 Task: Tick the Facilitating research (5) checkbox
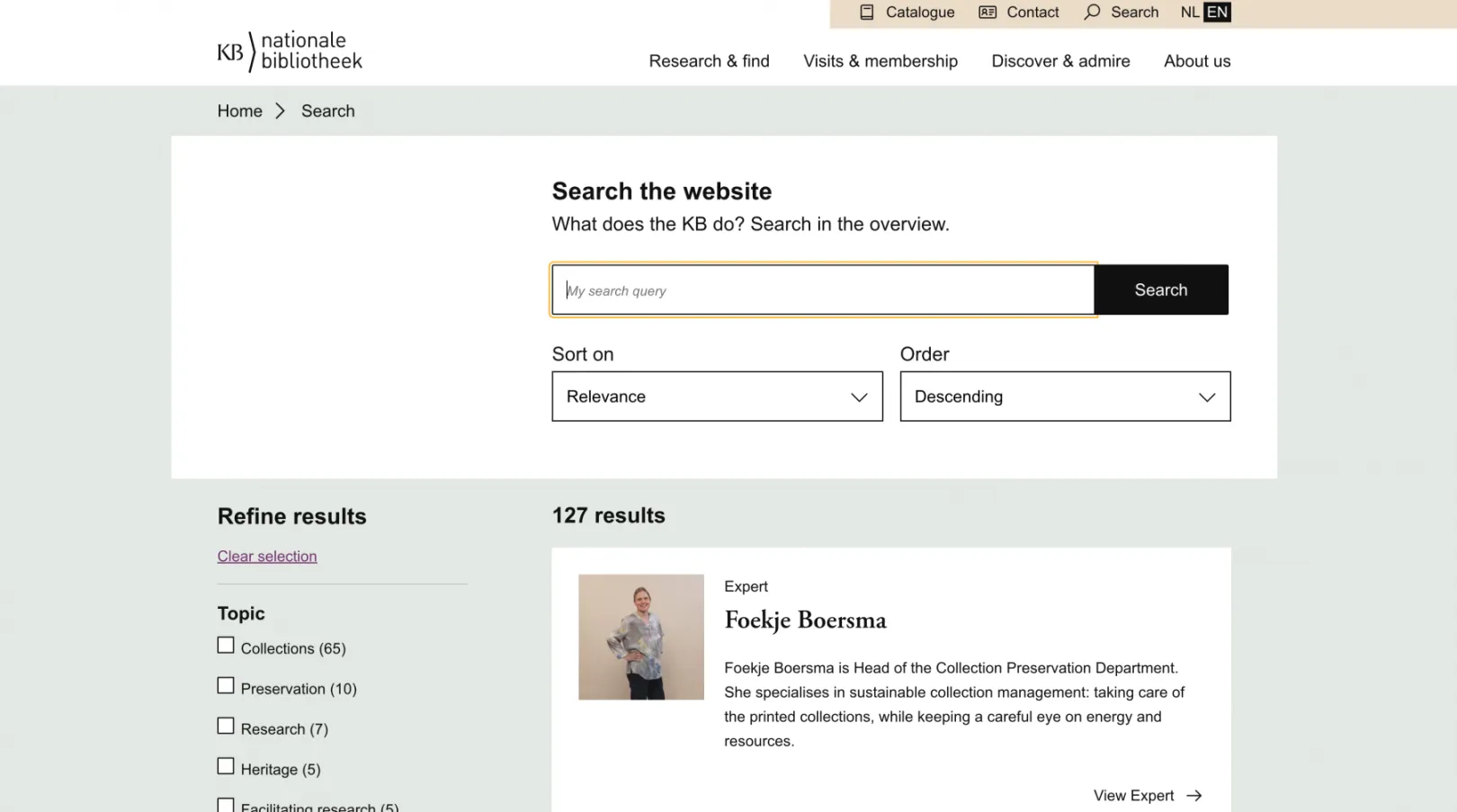pyautogui.click(x=226, y=806)
